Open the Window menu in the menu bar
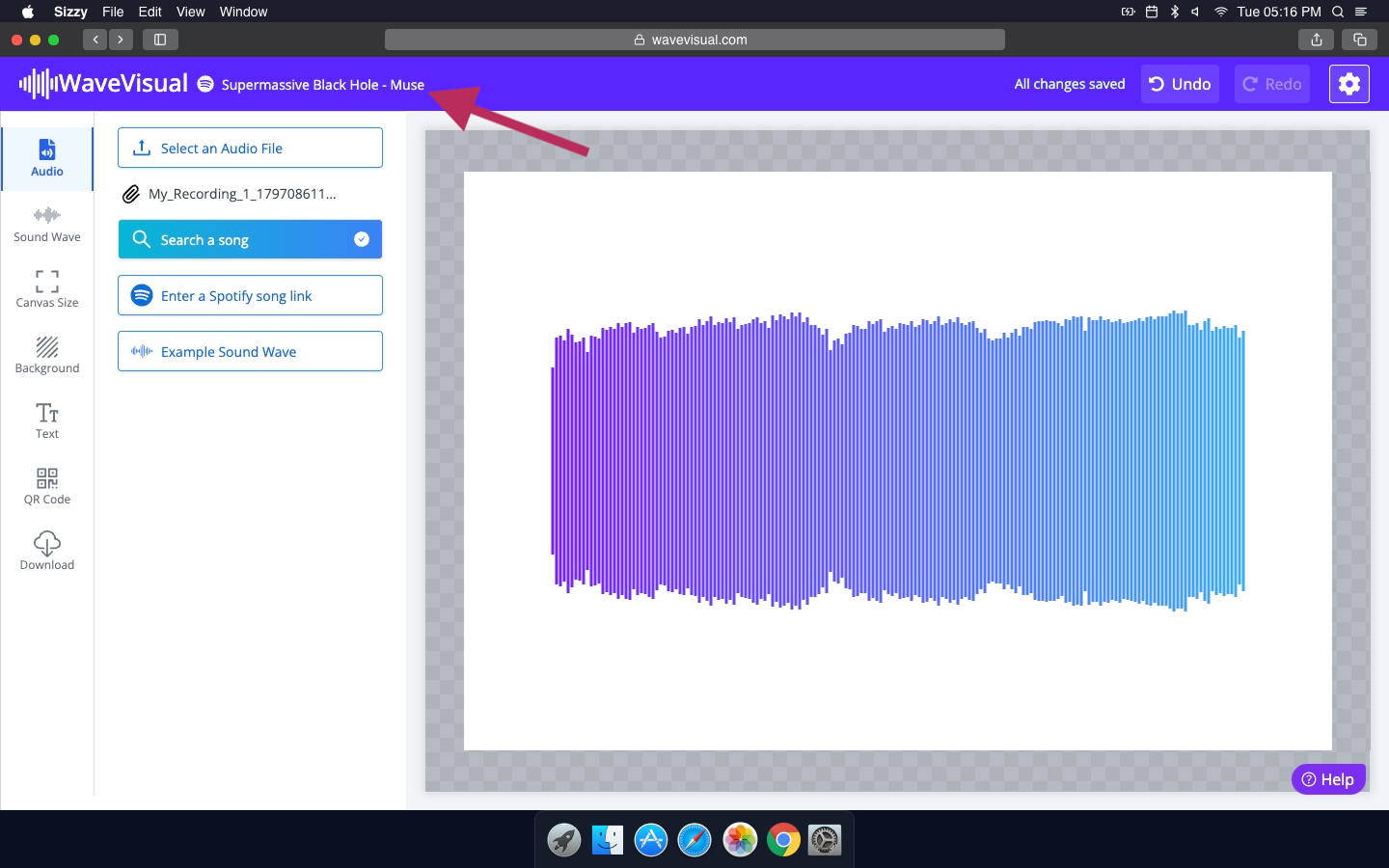This screenshot has height=868, width=1389. click(243, 12)
